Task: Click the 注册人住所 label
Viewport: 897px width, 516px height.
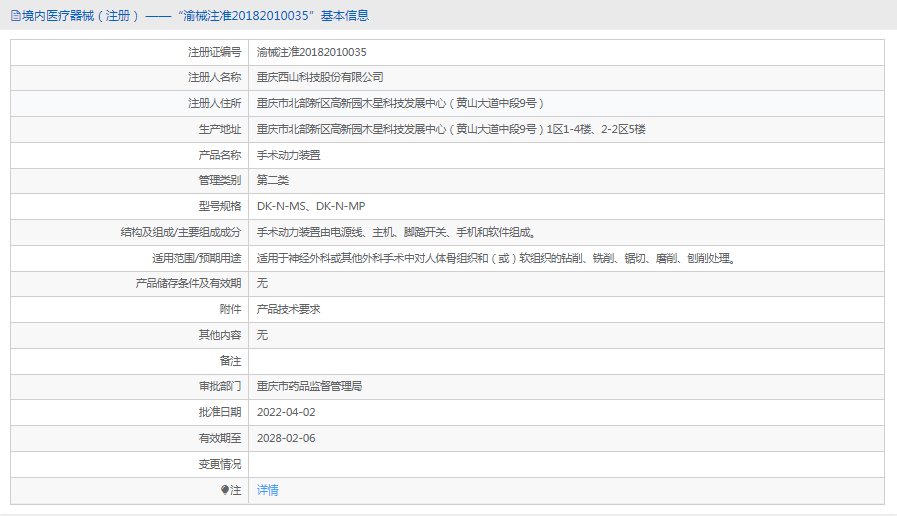Action: click(215, 103)
